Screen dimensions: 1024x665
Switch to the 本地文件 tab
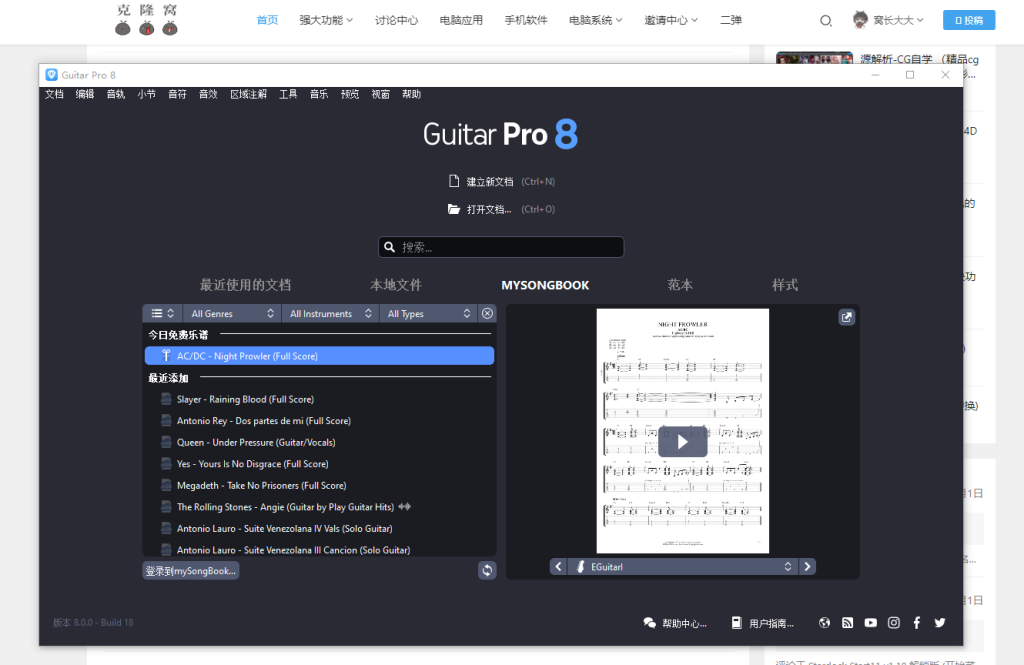[396, 285]
